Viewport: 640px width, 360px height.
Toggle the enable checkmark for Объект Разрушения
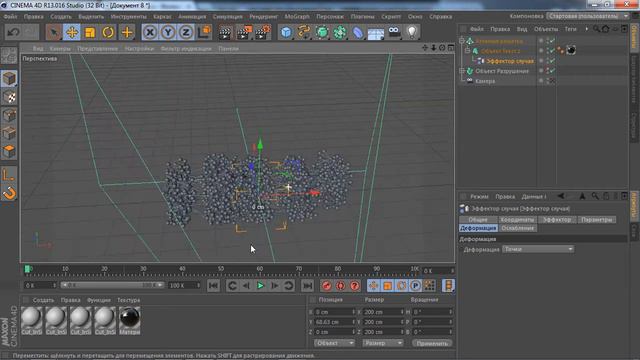pos(551,71)
